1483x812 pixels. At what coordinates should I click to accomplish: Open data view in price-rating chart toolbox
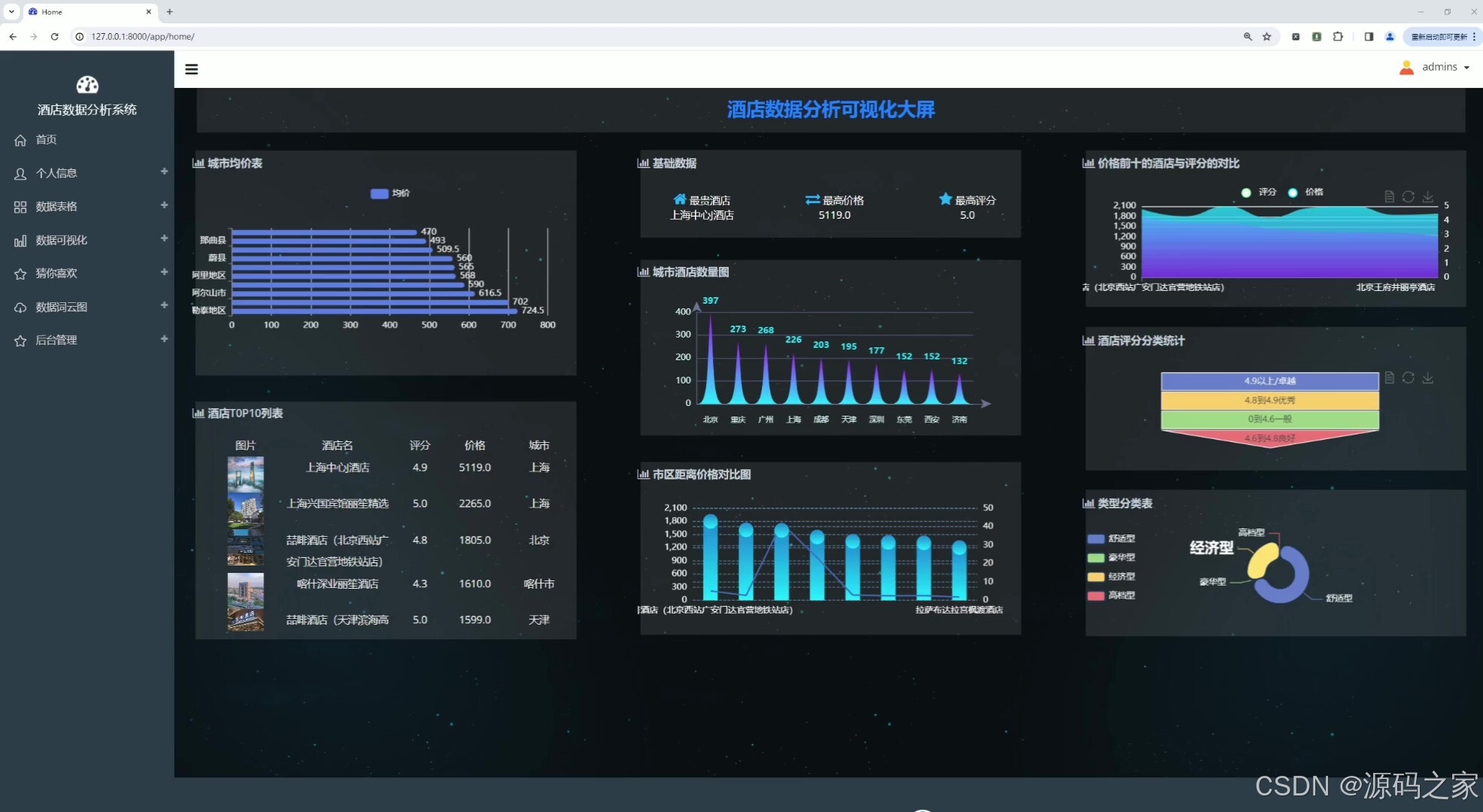click(x=1389, y=196)
